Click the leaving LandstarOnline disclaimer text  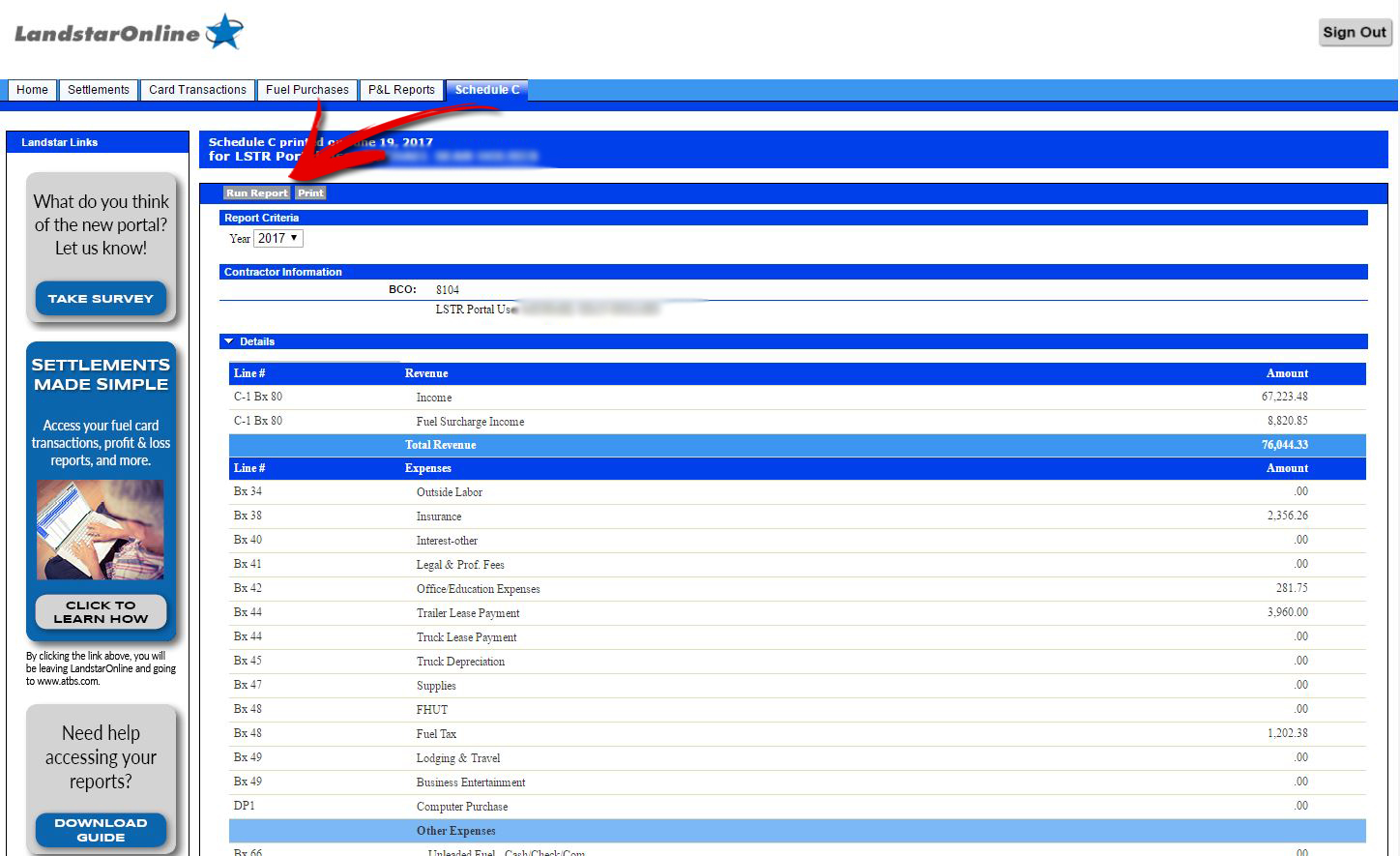pos(101,668)
